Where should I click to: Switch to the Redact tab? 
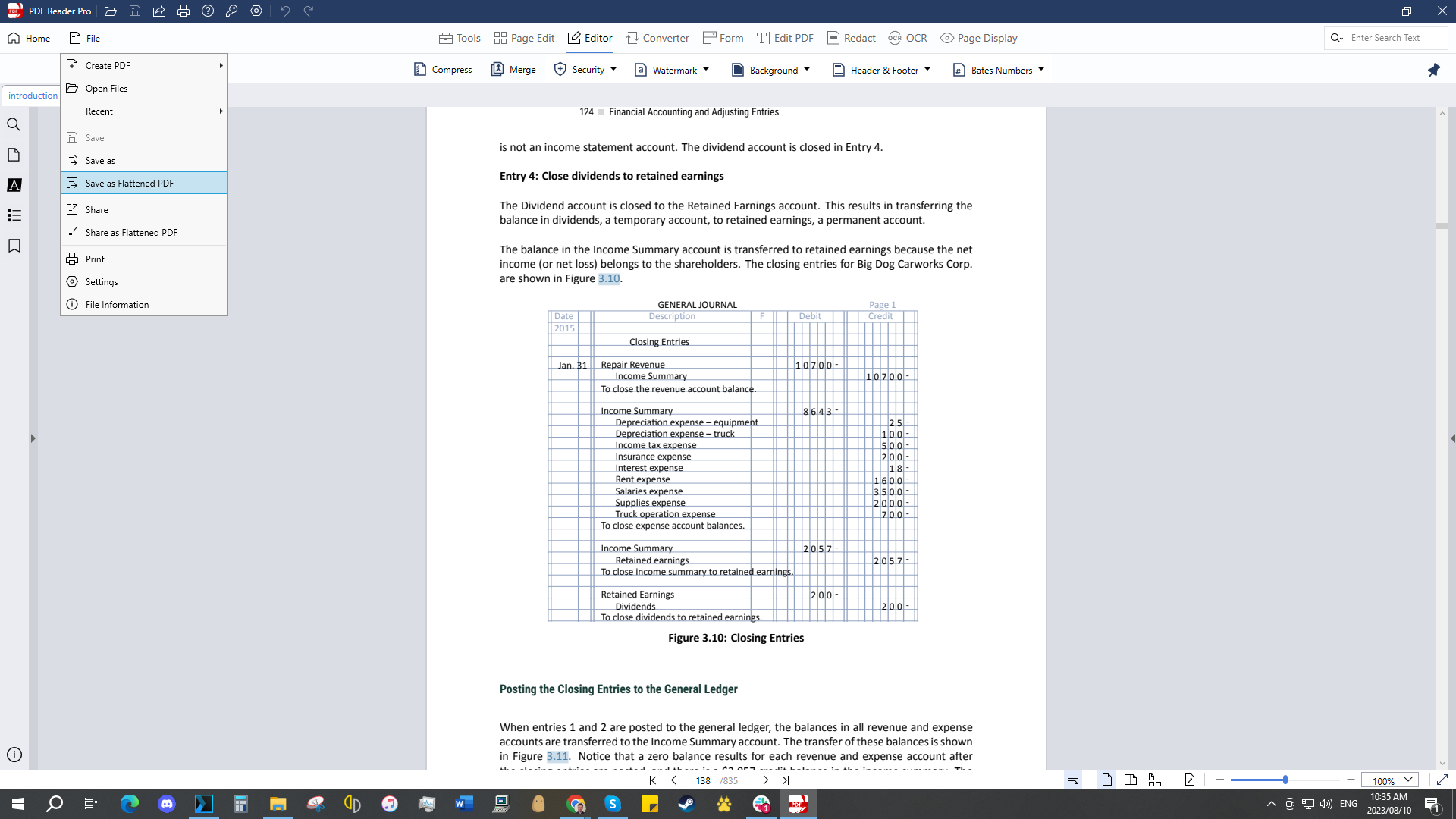click(851, 38)
